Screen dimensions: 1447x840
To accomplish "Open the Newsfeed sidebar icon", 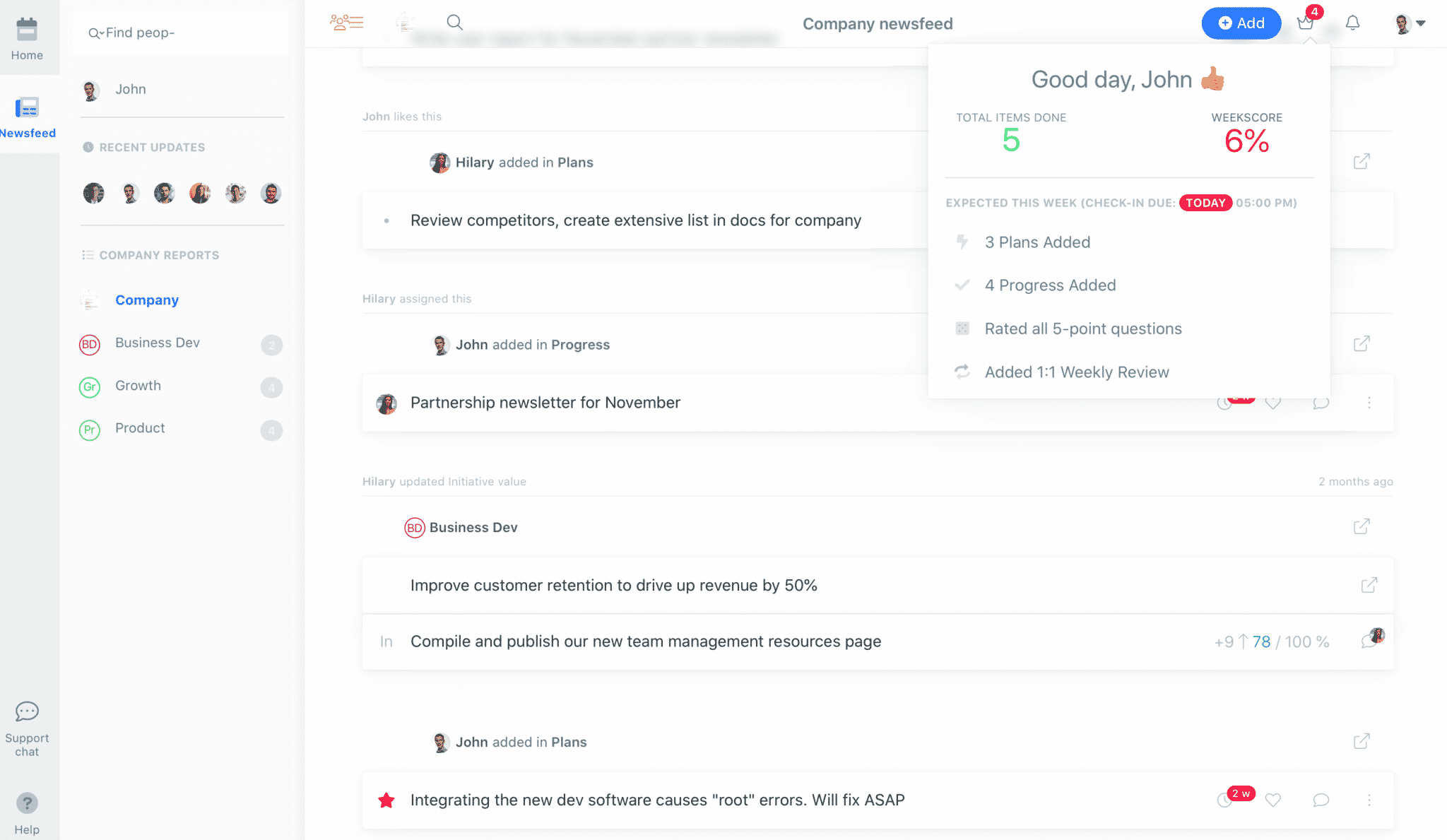I will (27, 107).
